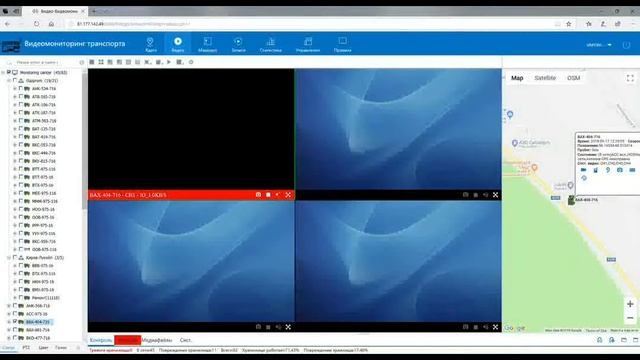Viewport: 640px width, 360px height.
Task: Toggle sound in bottom-left video pane
Action: coord(278,327)
